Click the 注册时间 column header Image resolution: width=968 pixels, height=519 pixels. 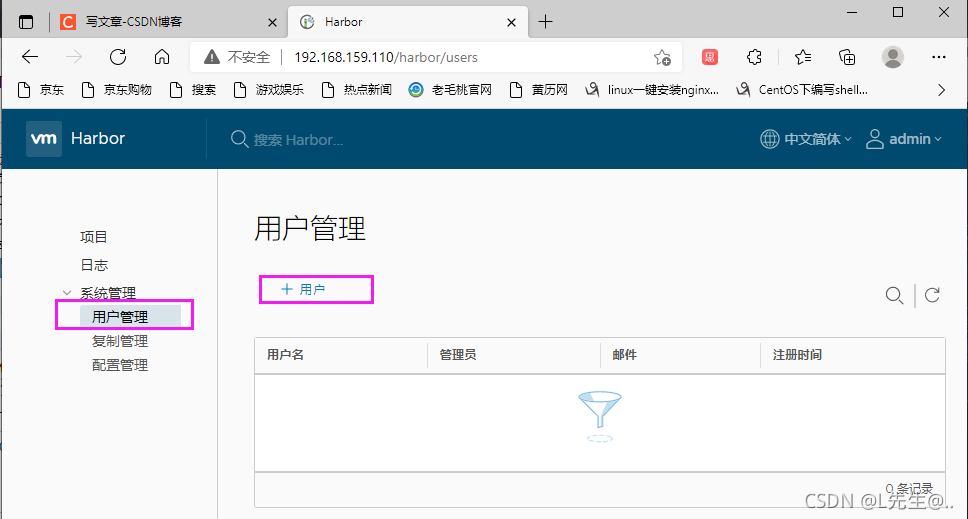pos(797,355)
